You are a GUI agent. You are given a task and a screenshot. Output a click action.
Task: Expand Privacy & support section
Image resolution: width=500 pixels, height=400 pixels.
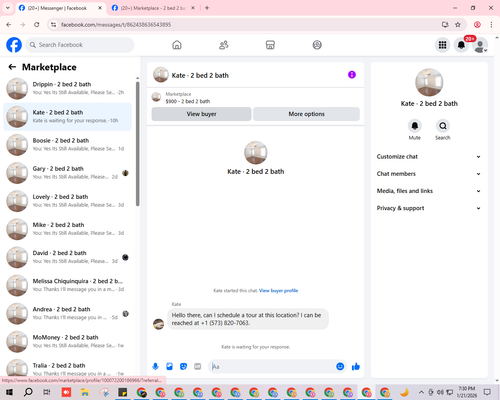tap(429, 208)
